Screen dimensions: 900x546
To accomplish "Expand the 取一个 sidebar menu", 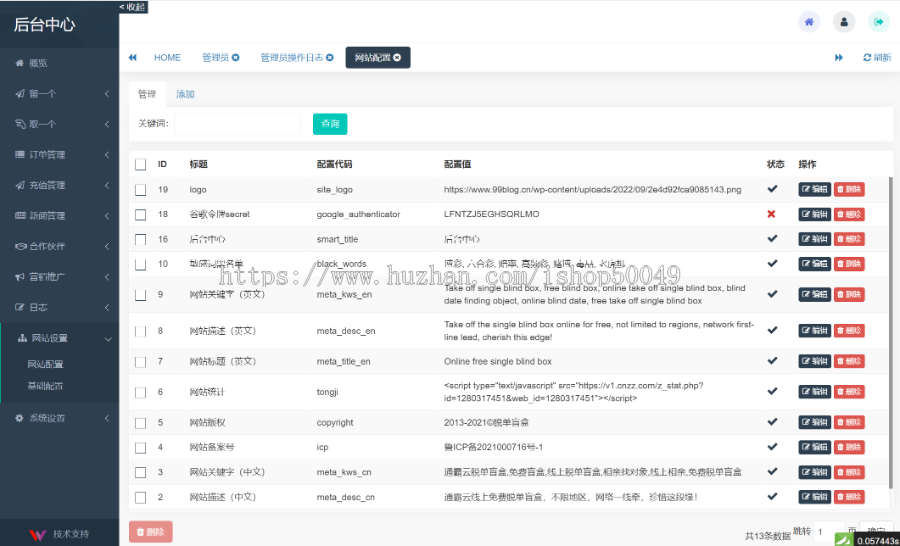I will click(x=60, y=124).
